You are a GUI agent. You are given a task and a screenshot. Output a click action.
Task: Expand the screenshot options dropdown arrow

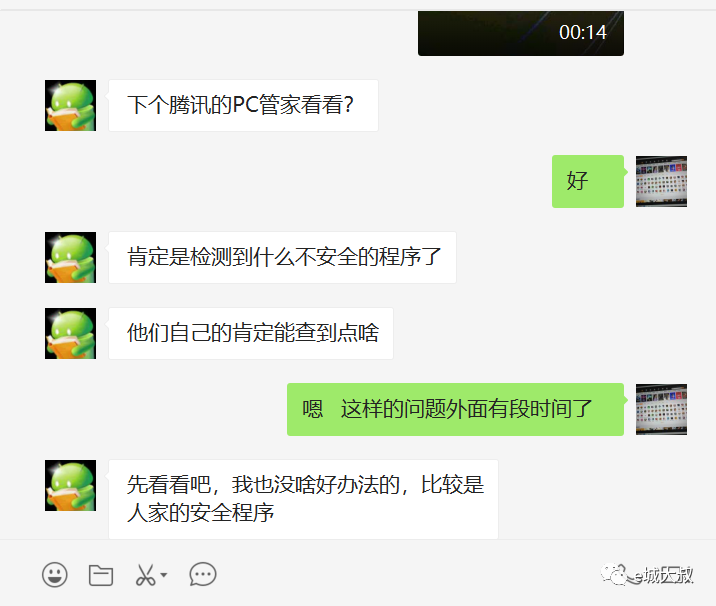pyautogui.click(x=163, y=575)
